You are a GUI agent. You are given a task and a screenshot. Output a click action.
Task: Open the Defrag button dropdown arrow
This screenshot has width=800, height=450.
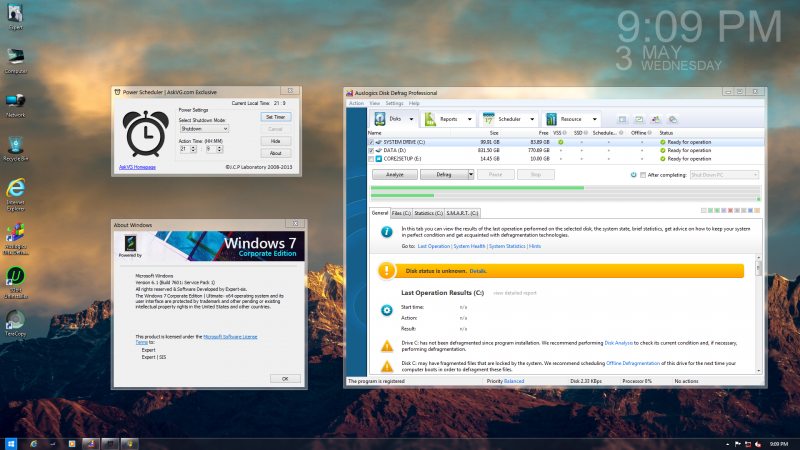tap(471, 174)
